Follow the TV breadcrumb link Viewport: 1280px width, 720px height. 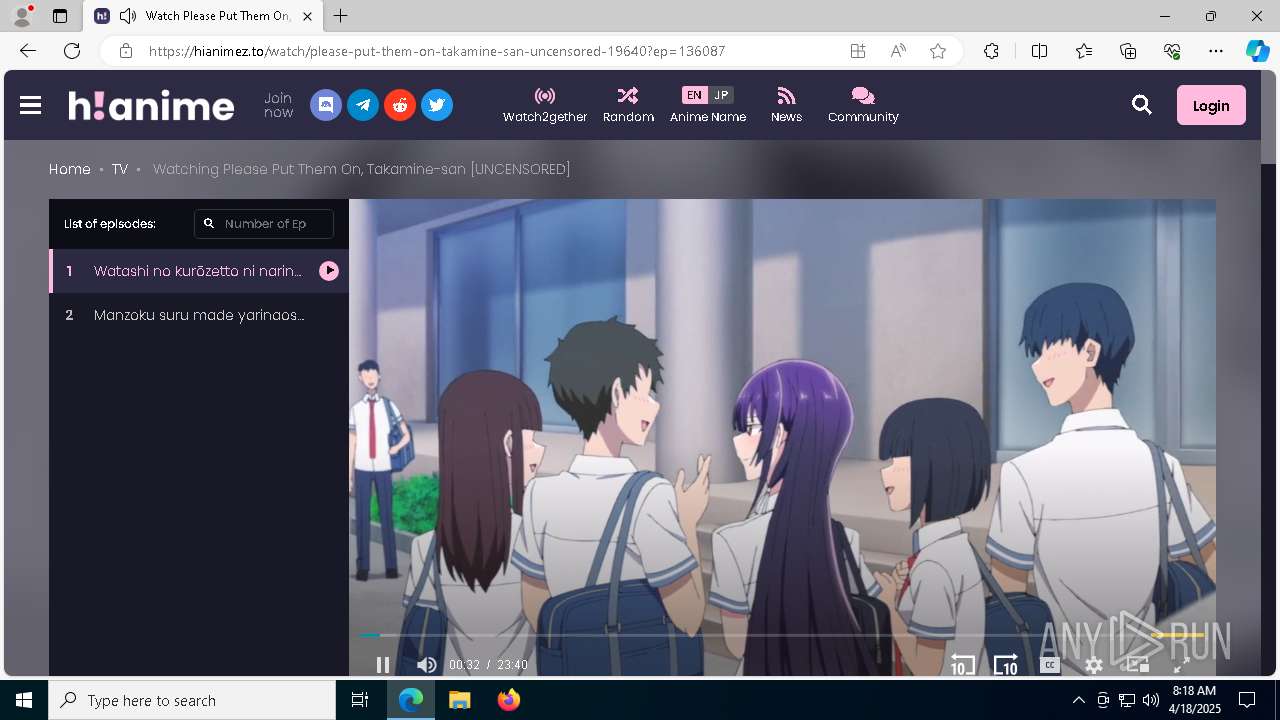tap(120, 169)
